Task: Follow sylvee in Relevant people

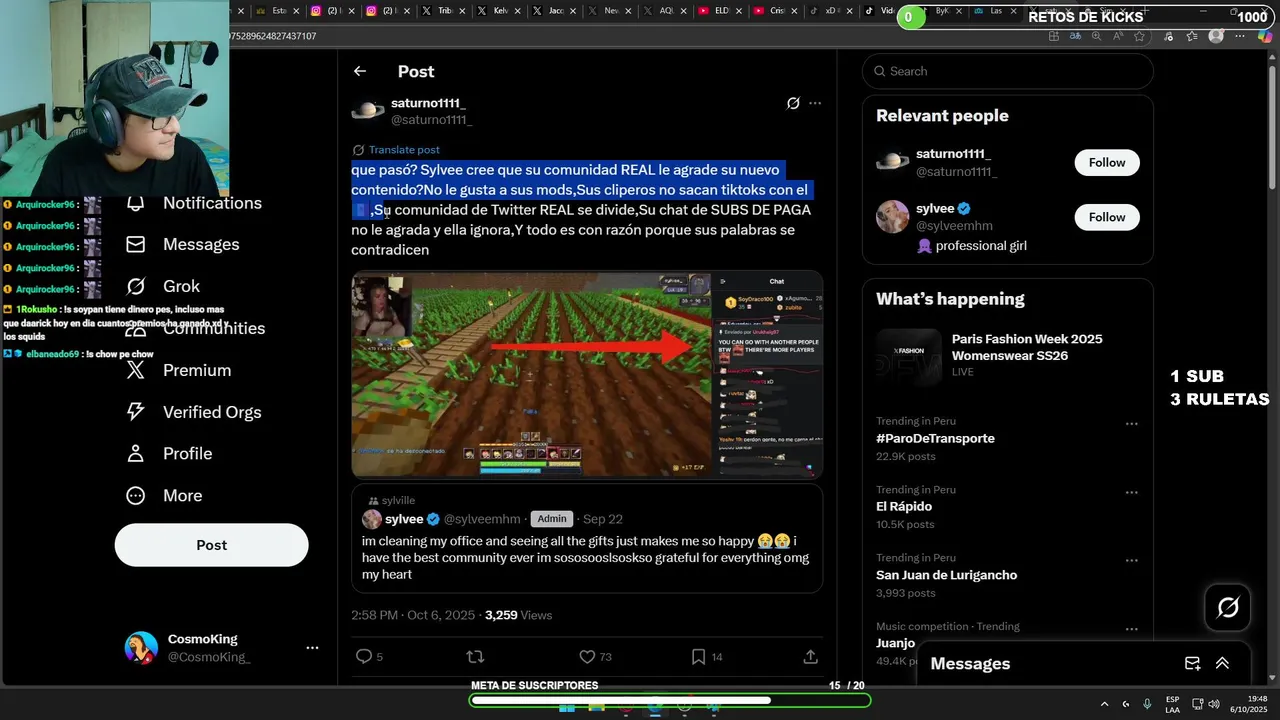Action: pos(1107,217)
